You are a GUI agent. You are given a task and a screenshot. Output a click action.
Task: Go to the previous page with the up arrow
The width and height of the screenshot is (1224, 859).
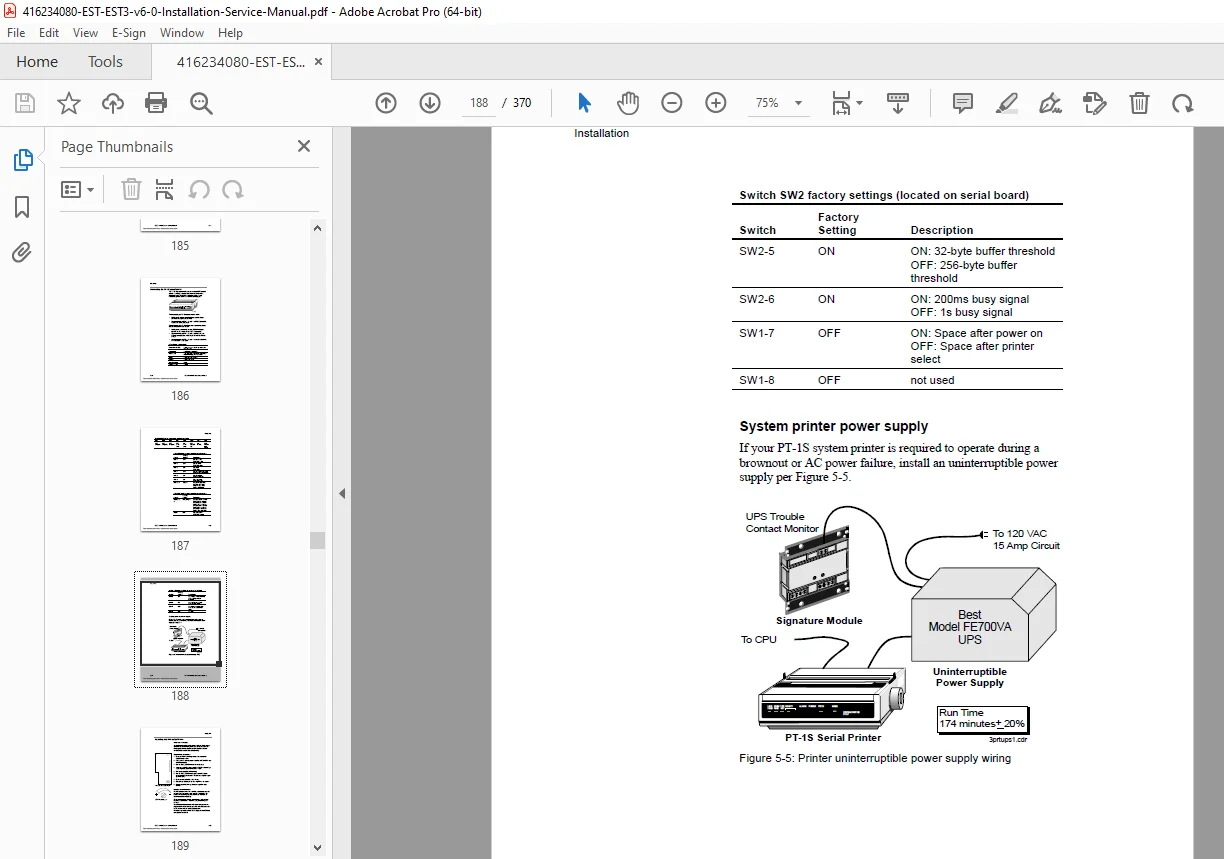[386, 103]
